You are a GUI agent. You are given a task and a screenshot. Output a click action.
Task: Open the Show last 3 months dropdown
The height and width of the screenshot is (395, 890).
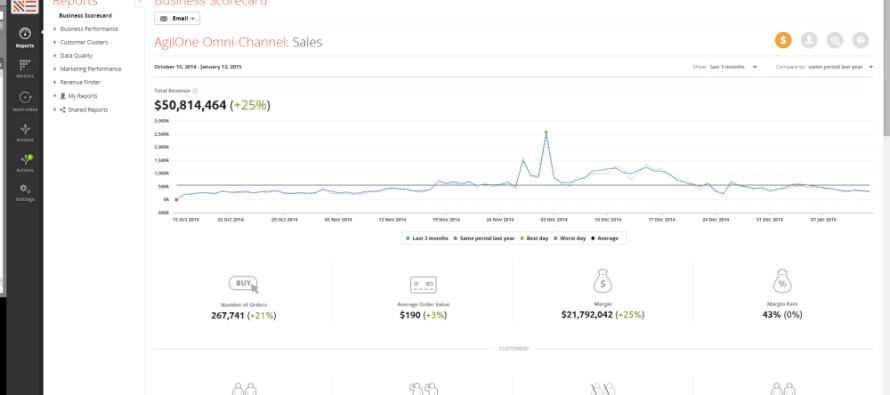pyautogui.click(x=734, y=67)
